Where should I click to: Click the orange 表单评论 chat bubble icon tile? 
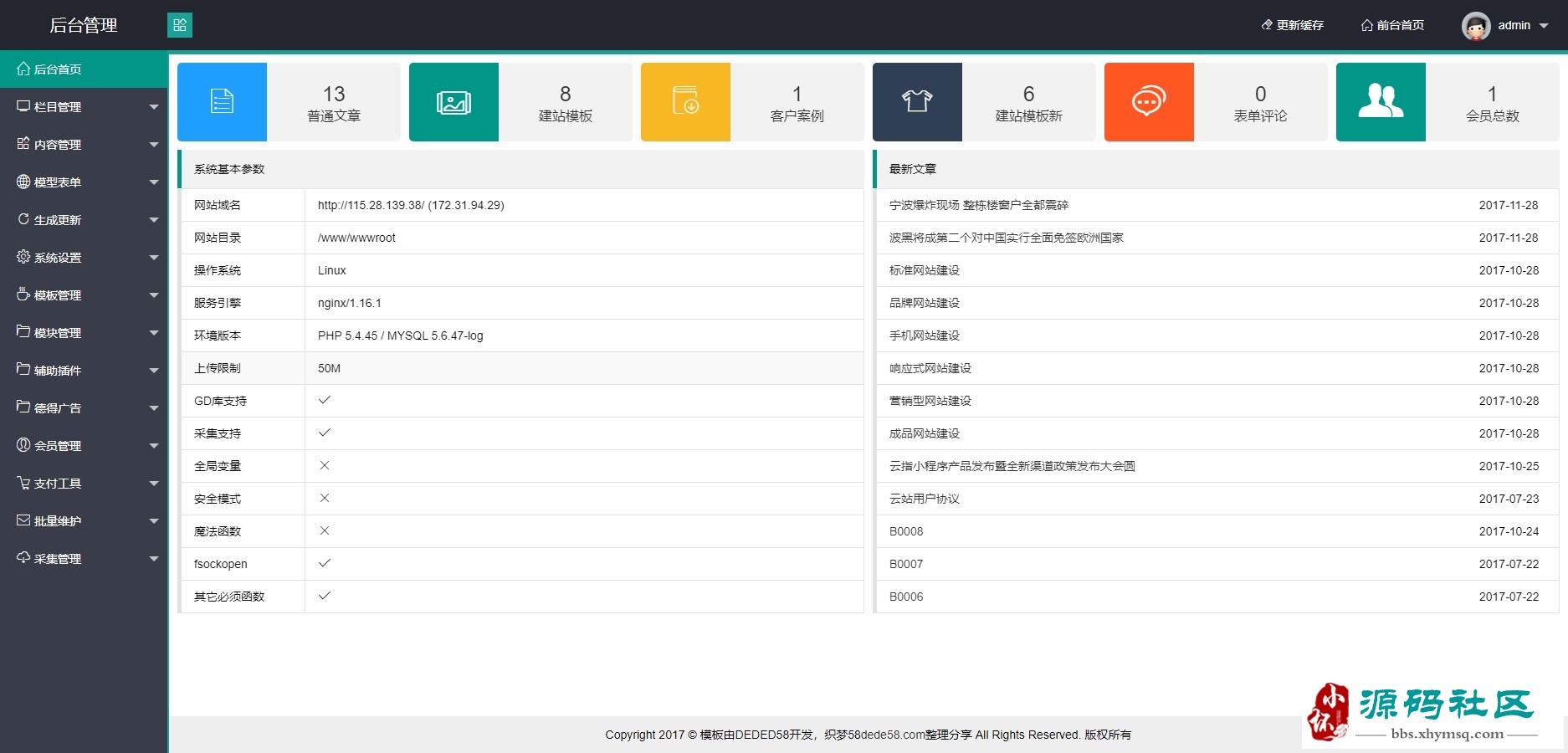coord(1149,102)
